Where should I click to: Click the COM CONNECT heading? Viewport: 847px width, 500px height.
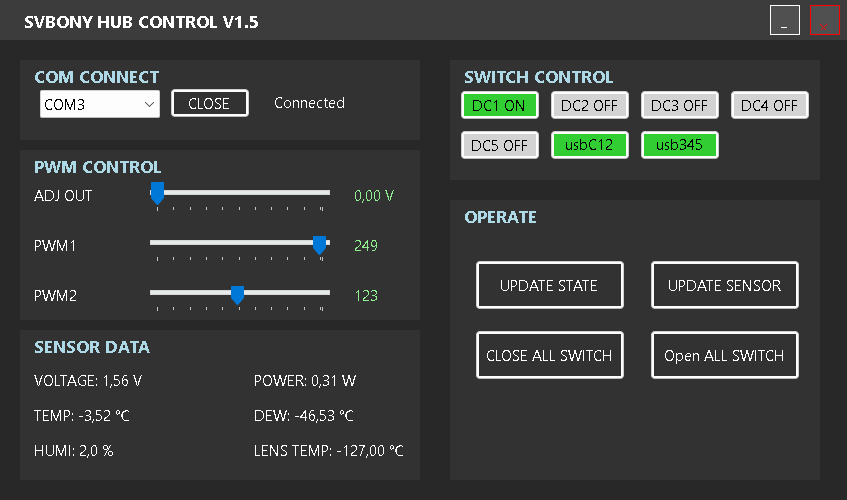tap(97, 77)
